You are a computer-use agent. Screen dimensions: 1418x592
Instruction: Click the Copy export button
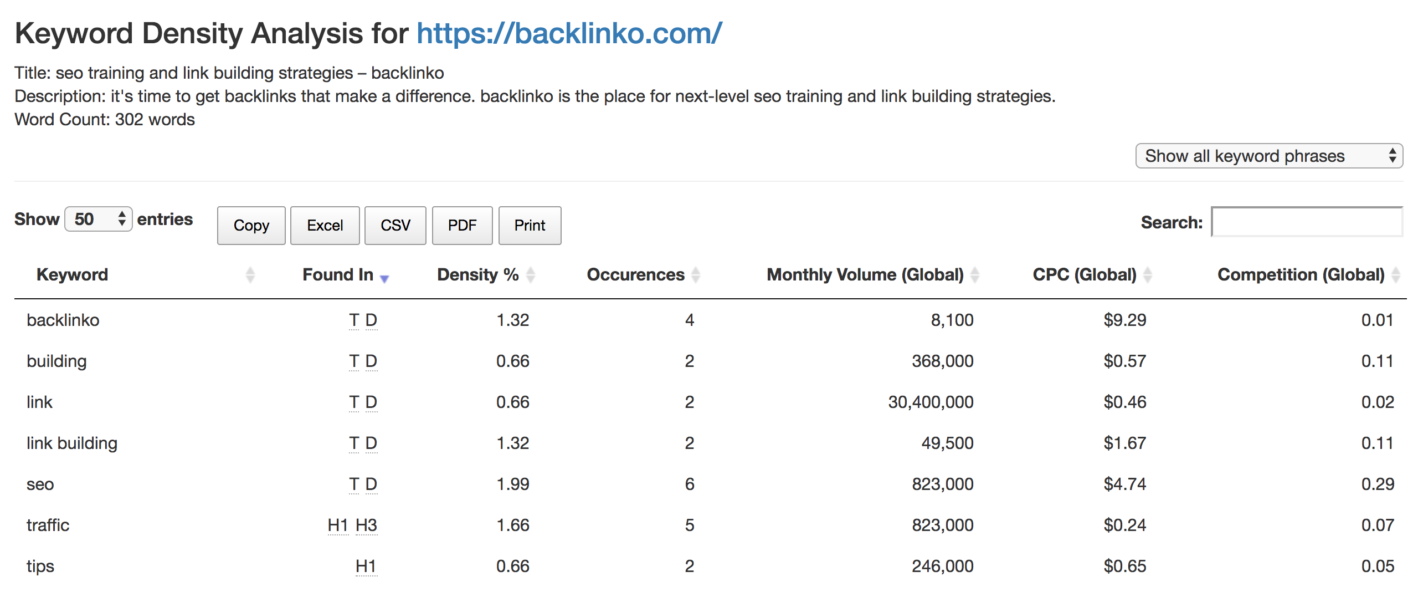pos(251,226)
